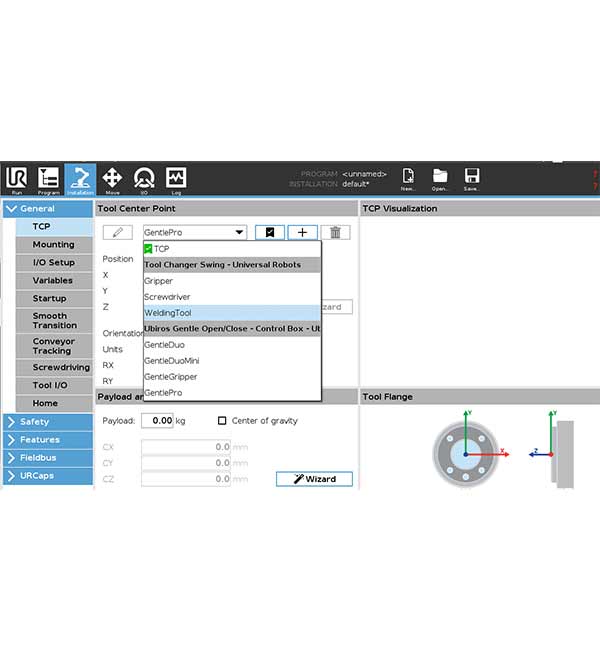The image size is (600, 650).
Task: Expand the URCaps section
Action: tap(48, 475)
